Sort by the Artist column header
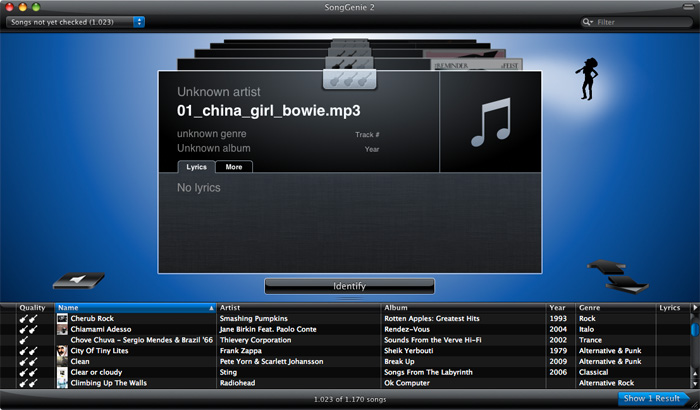 point(299,308)
